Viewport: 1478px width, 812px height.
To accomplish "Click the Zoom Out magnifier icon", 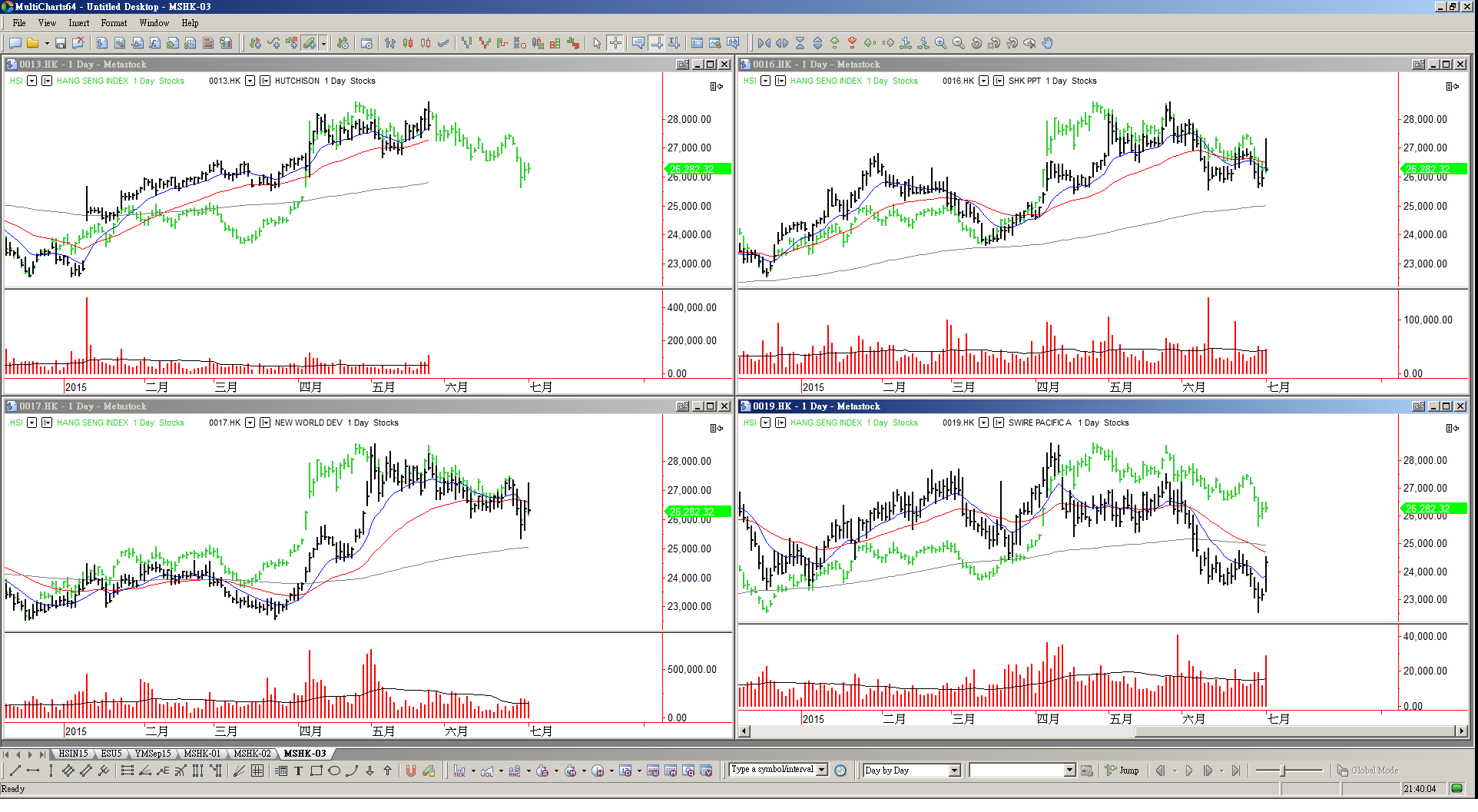I will [x=958, y=44].
